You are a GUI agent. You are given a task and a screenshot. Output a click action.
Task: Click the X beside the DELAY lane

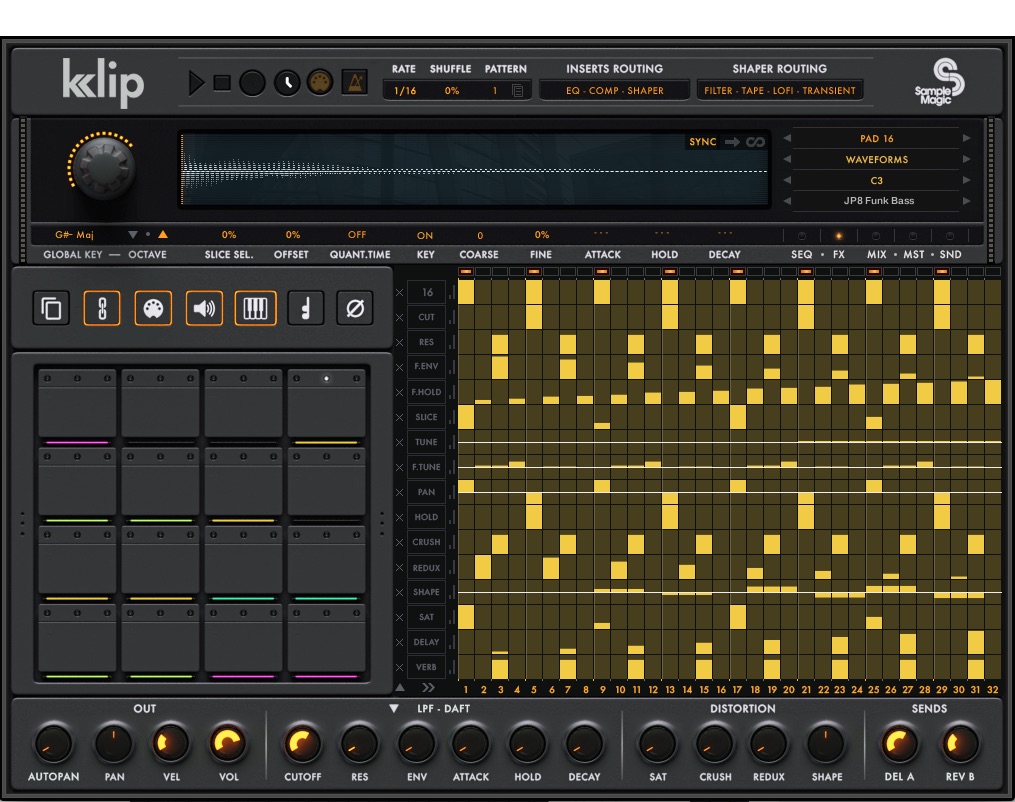tap(399, 642)
